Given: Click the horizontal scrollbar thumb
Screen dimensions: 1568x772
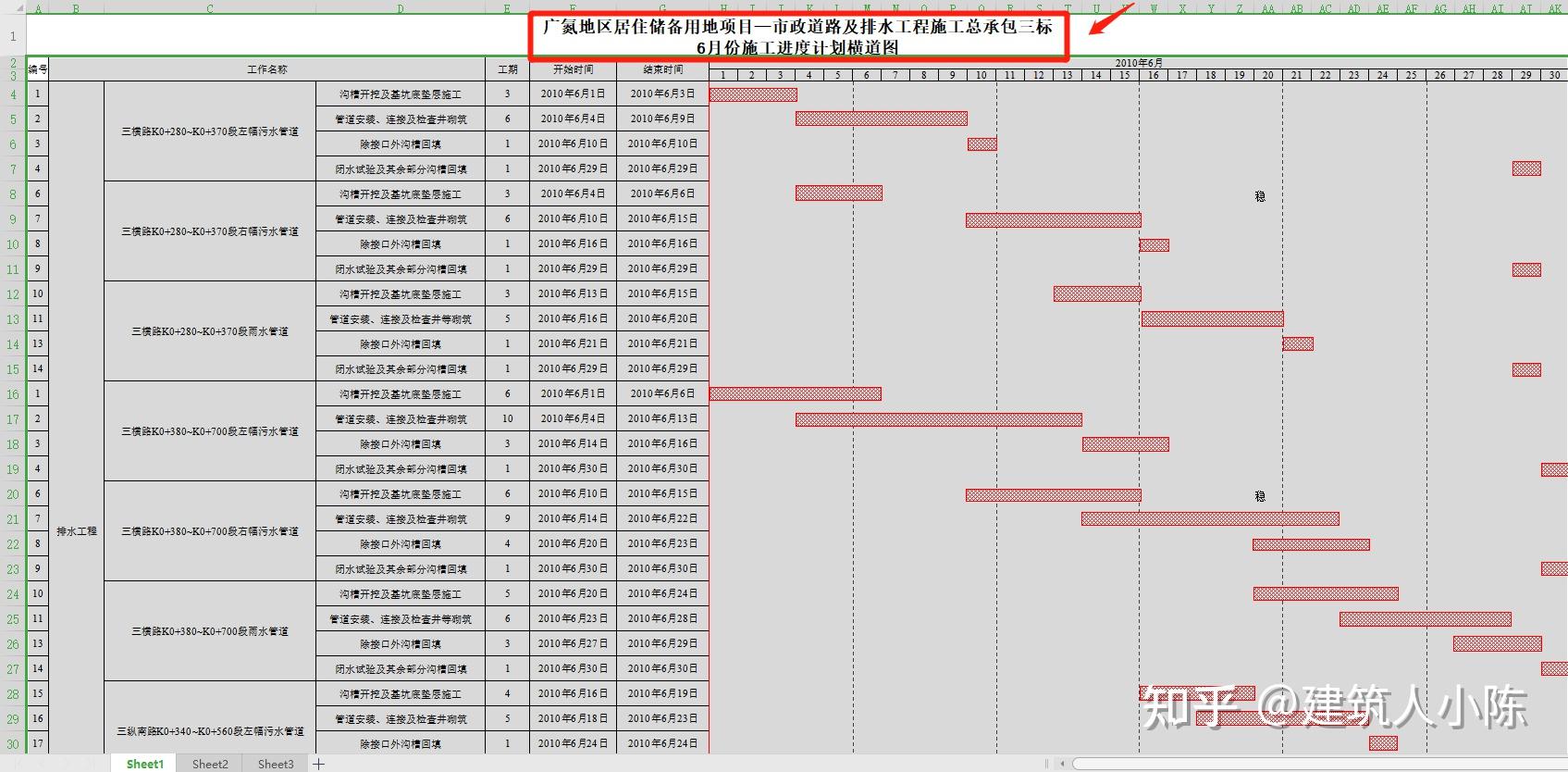Looking at the screenshot, I should coord(1318,764).
